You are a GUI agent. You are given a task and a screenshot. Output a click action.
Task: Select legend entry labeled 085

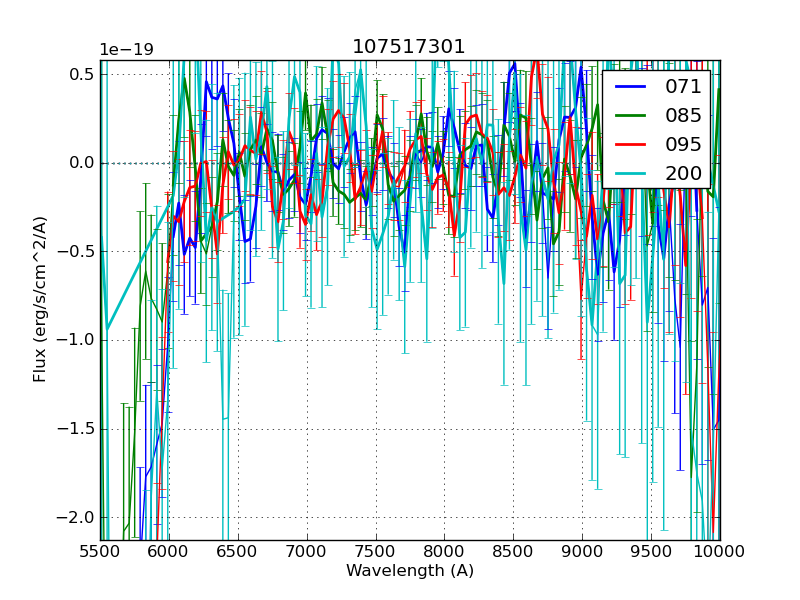click(683, 115)
